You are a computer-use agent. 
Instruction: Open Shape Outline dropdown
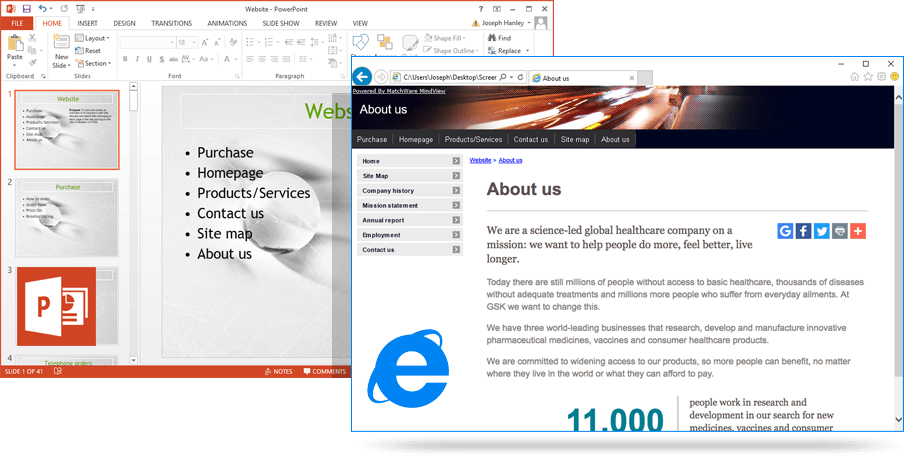pos(451,51)
